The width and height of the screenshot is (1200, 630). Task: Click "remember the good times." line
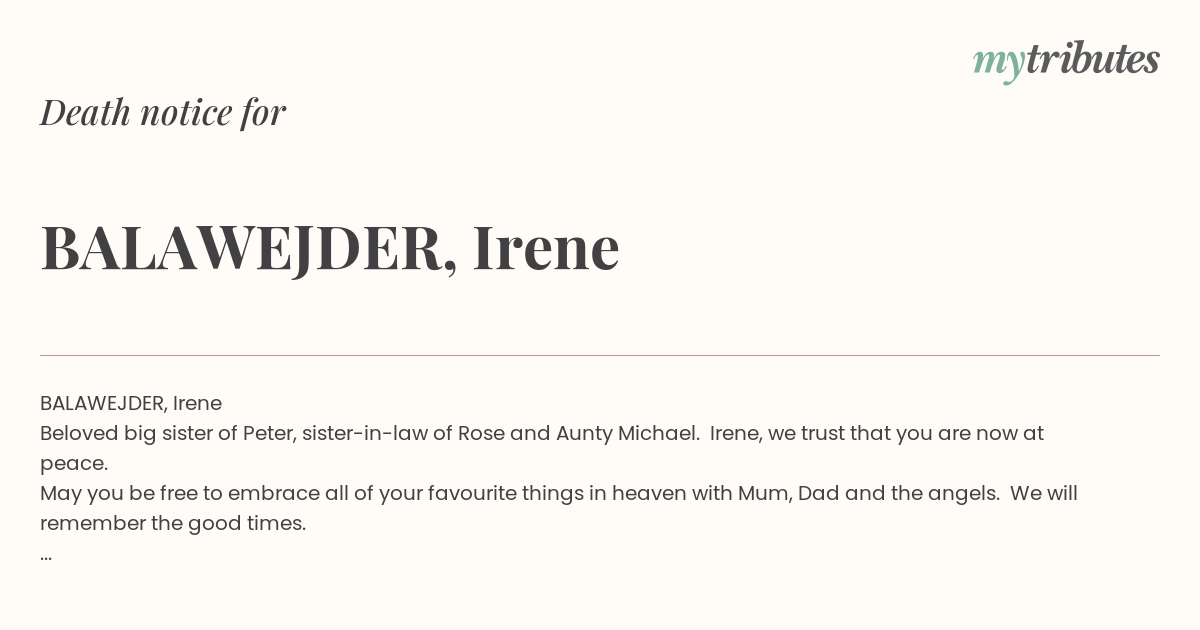tap(173, 524)
